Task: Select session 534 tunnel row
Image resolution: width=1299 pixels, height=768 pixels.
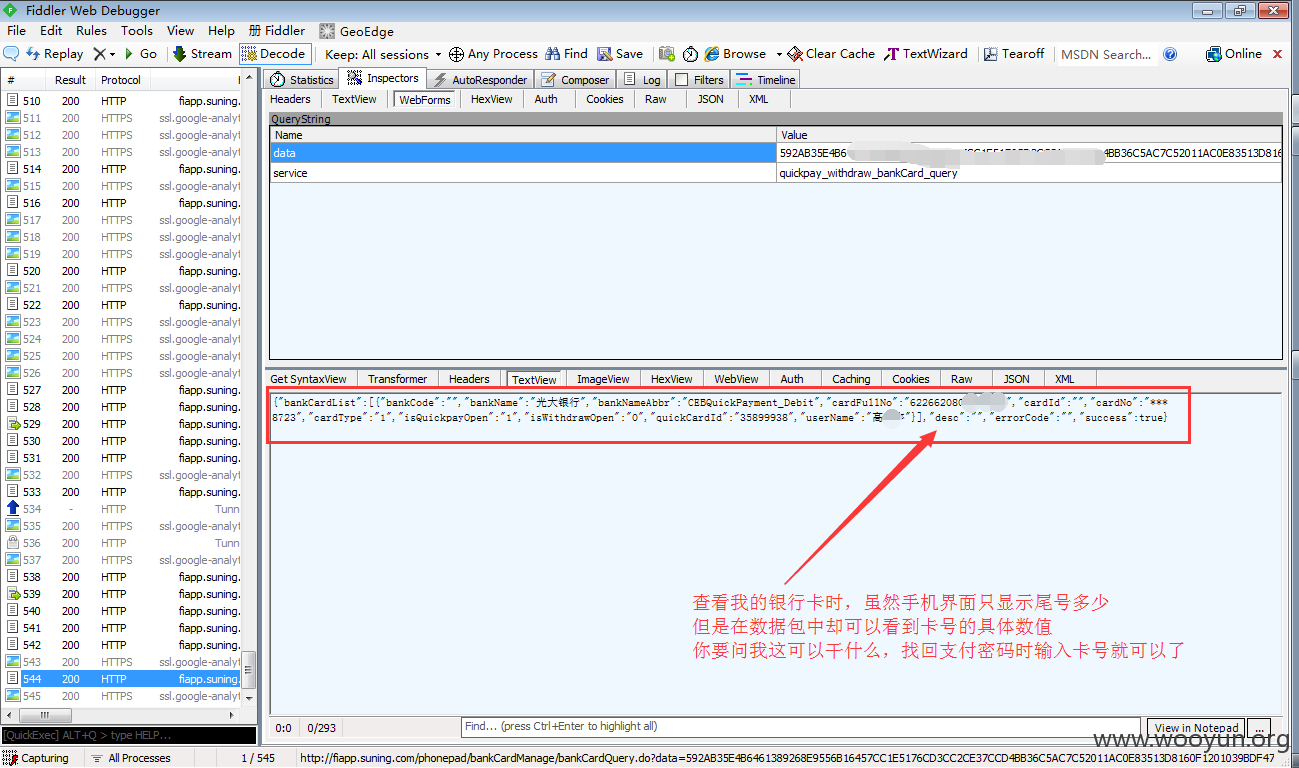Action: tap(121, 509)
